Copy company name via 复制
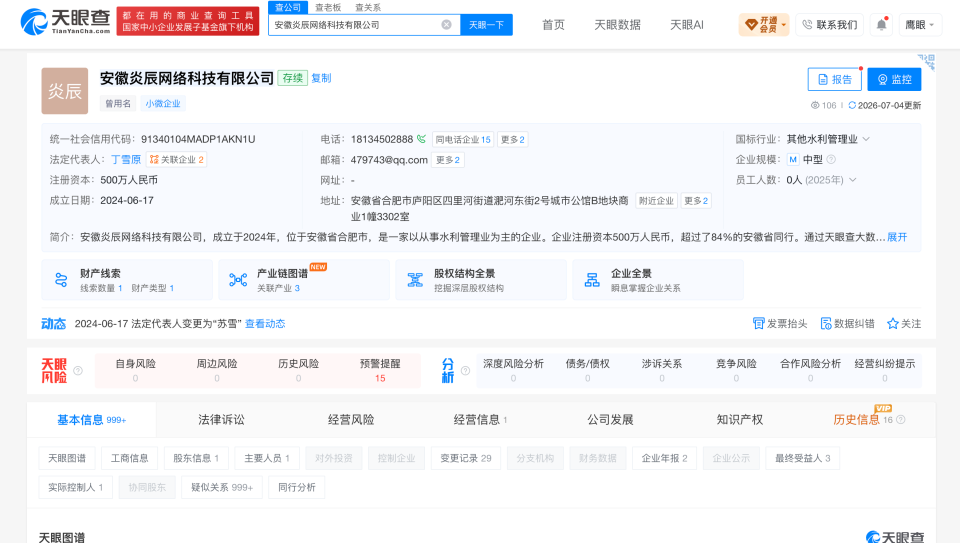This screenshot has height=543, width=960. 321,78
